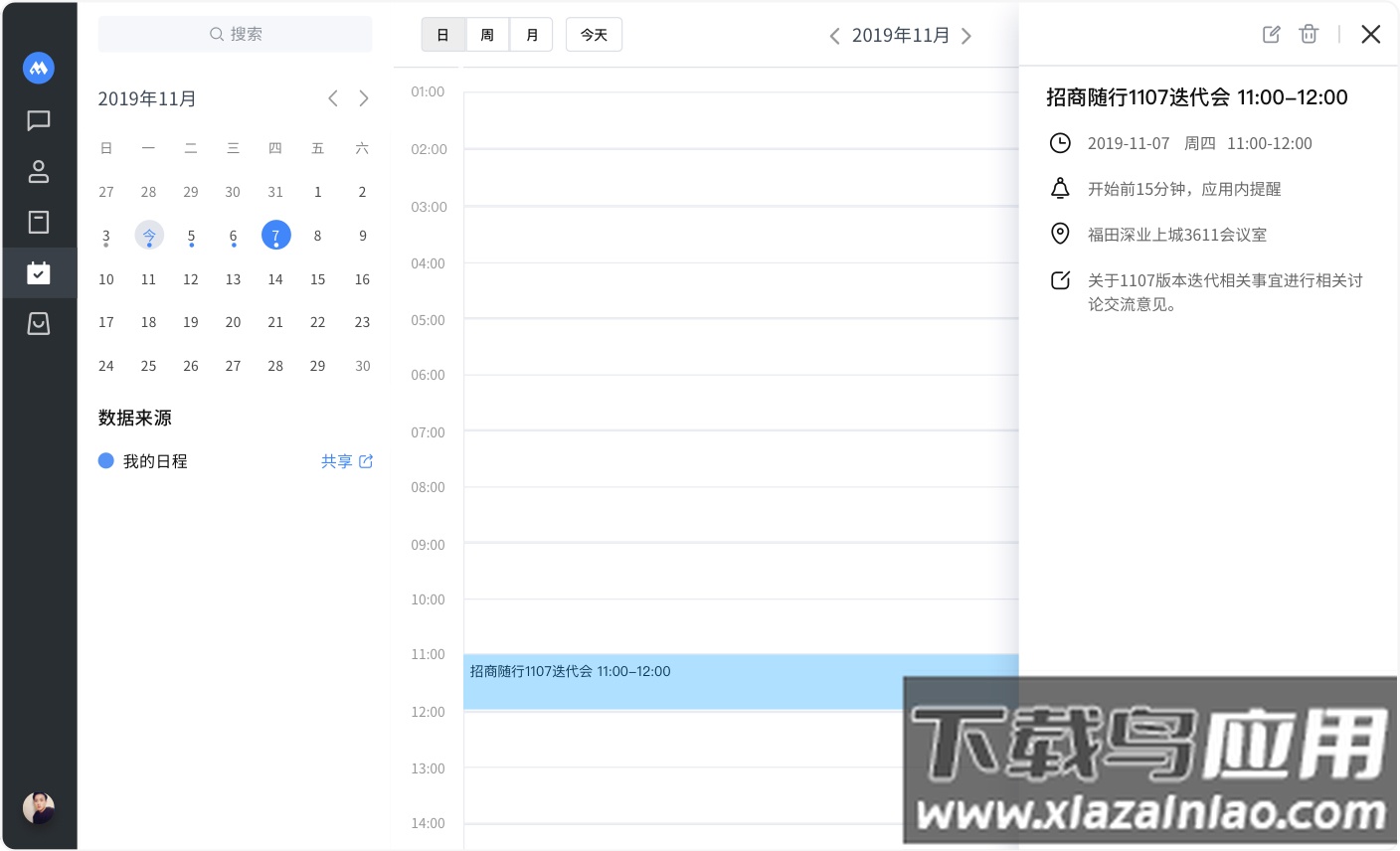Delete the event using trash icon
1400x851 pixels.
pyautogui.click(x=1309, y=33)
